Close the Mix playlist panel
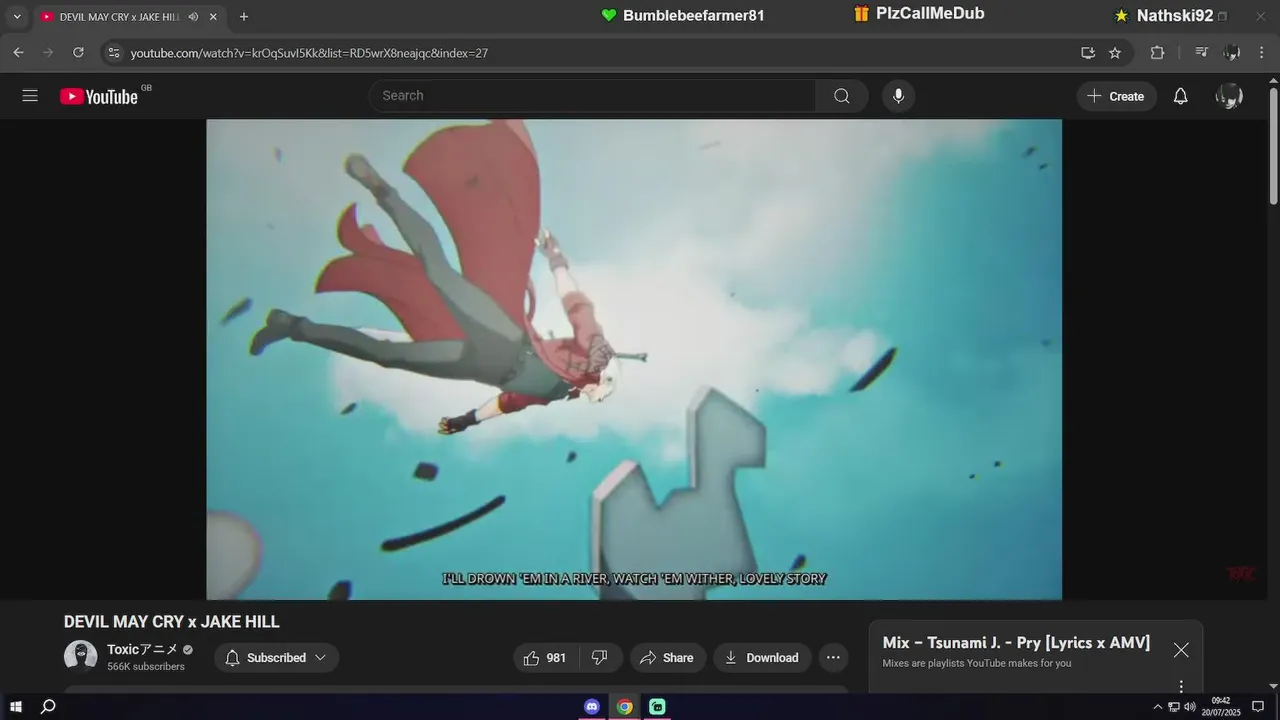Screen dimensions: 1280x720 click(1181, 650)
